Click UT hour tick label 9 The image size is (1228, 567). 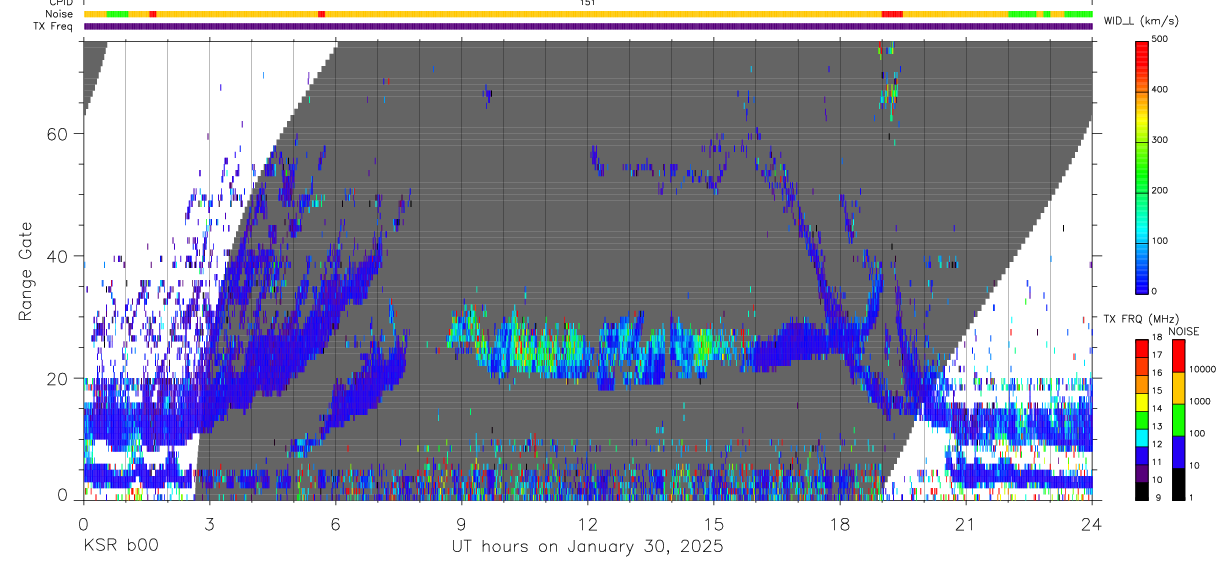coord(461,523)
